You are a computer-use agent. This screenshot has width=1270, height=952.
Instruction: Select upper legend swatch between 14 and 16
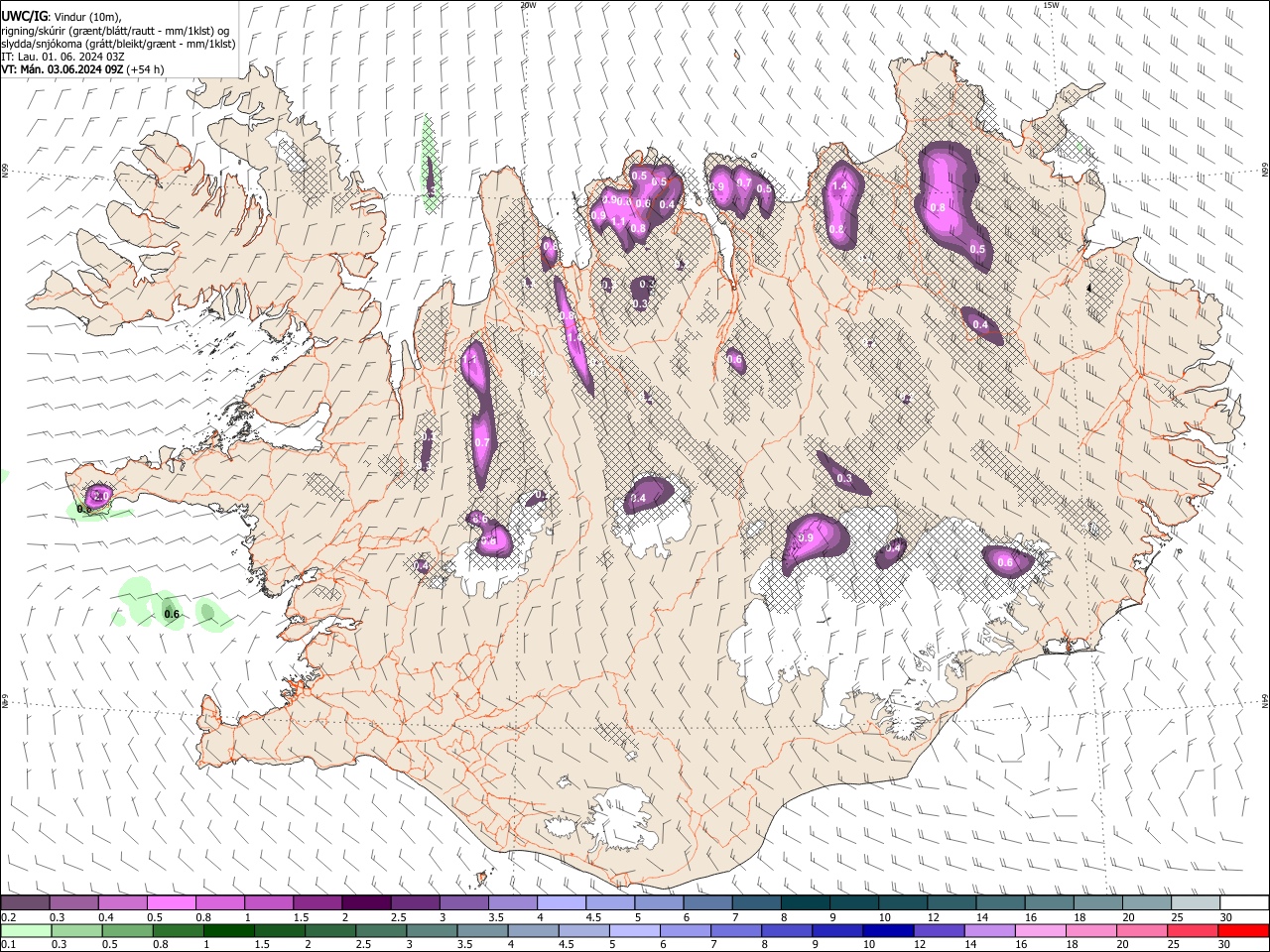pos(1000,903)
